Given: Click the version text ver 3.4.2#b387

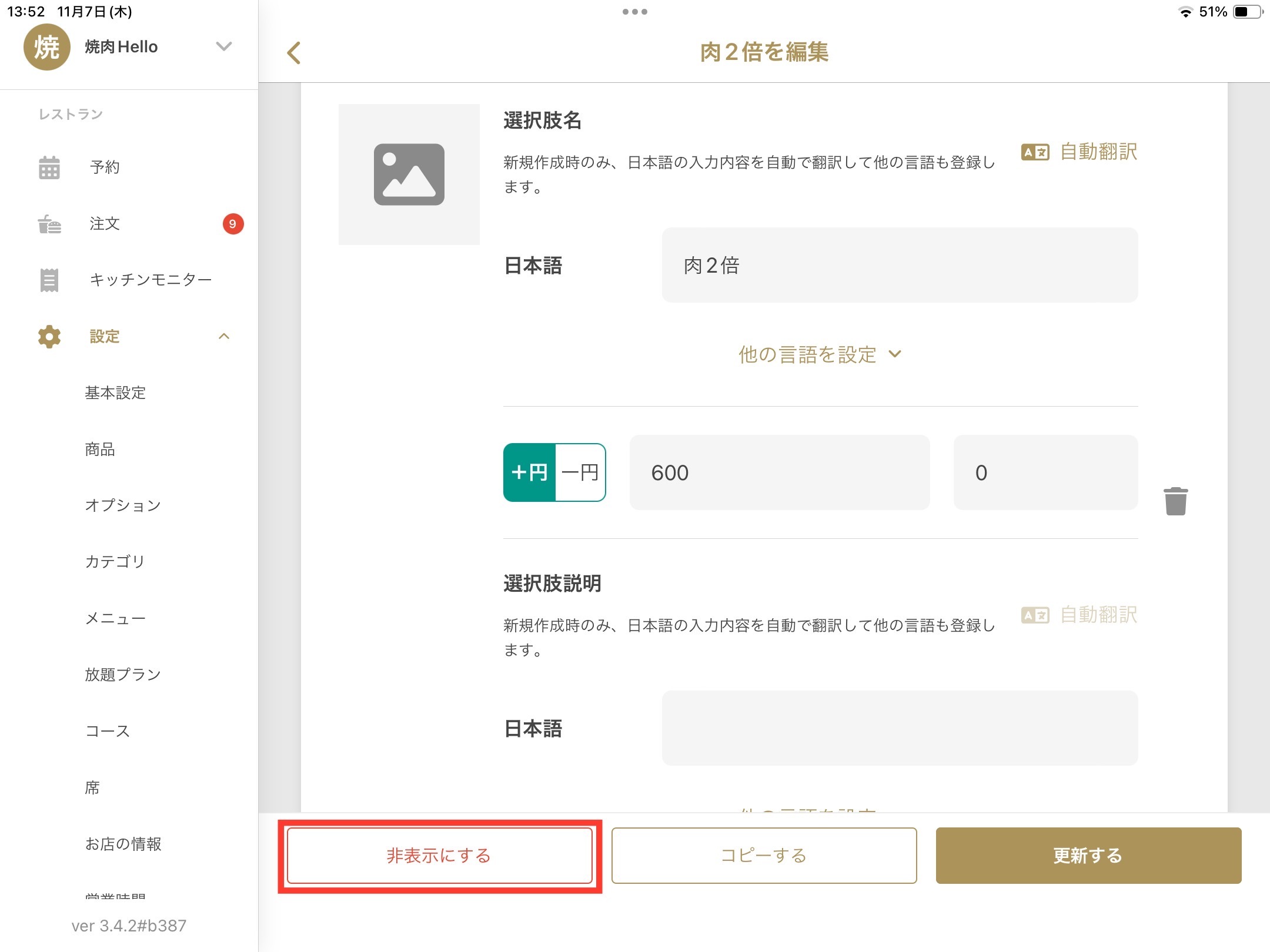Looking at the screenshot, I should pos(129,926).
